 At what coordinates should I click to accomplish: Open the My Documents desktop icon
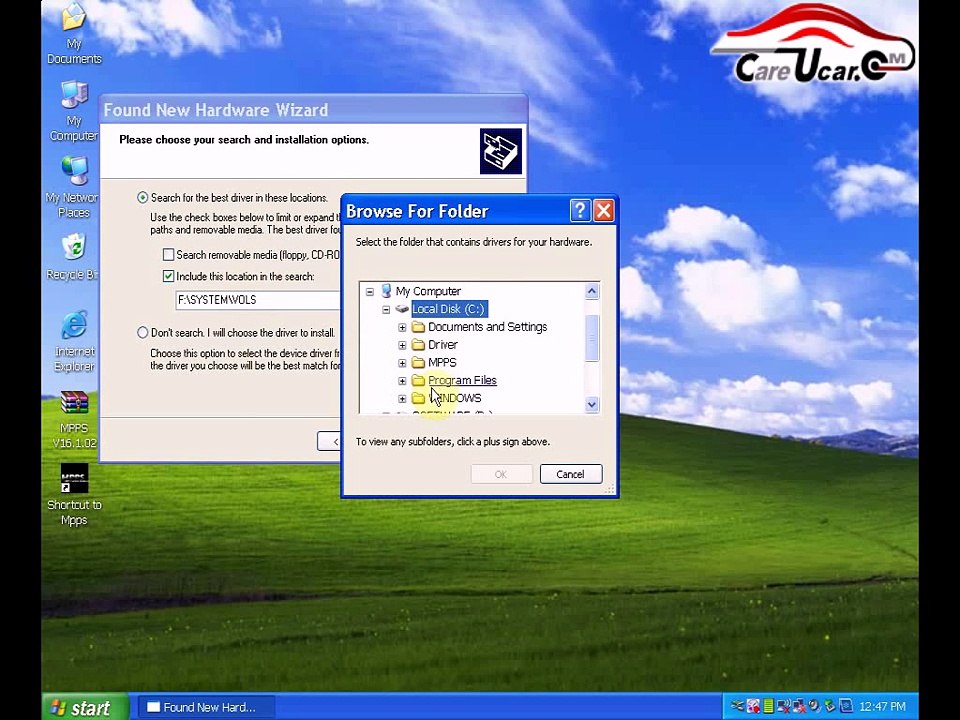click(74, 34)
